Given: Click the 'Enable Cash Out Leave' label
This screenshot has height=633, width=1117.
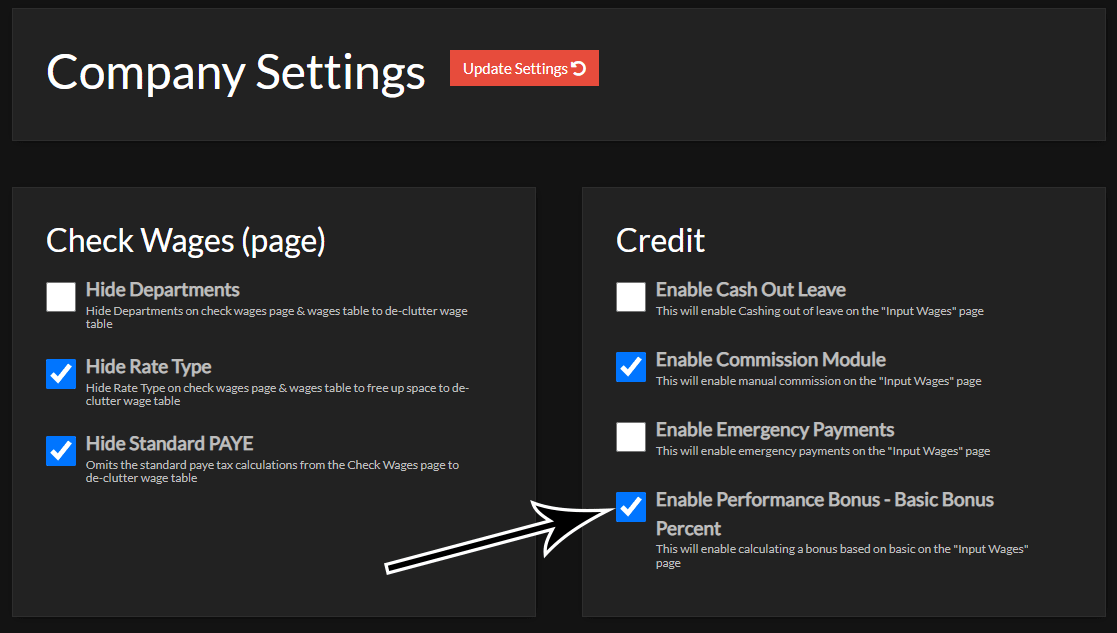Looking at the screenshot, I should (x=750, y=290).
